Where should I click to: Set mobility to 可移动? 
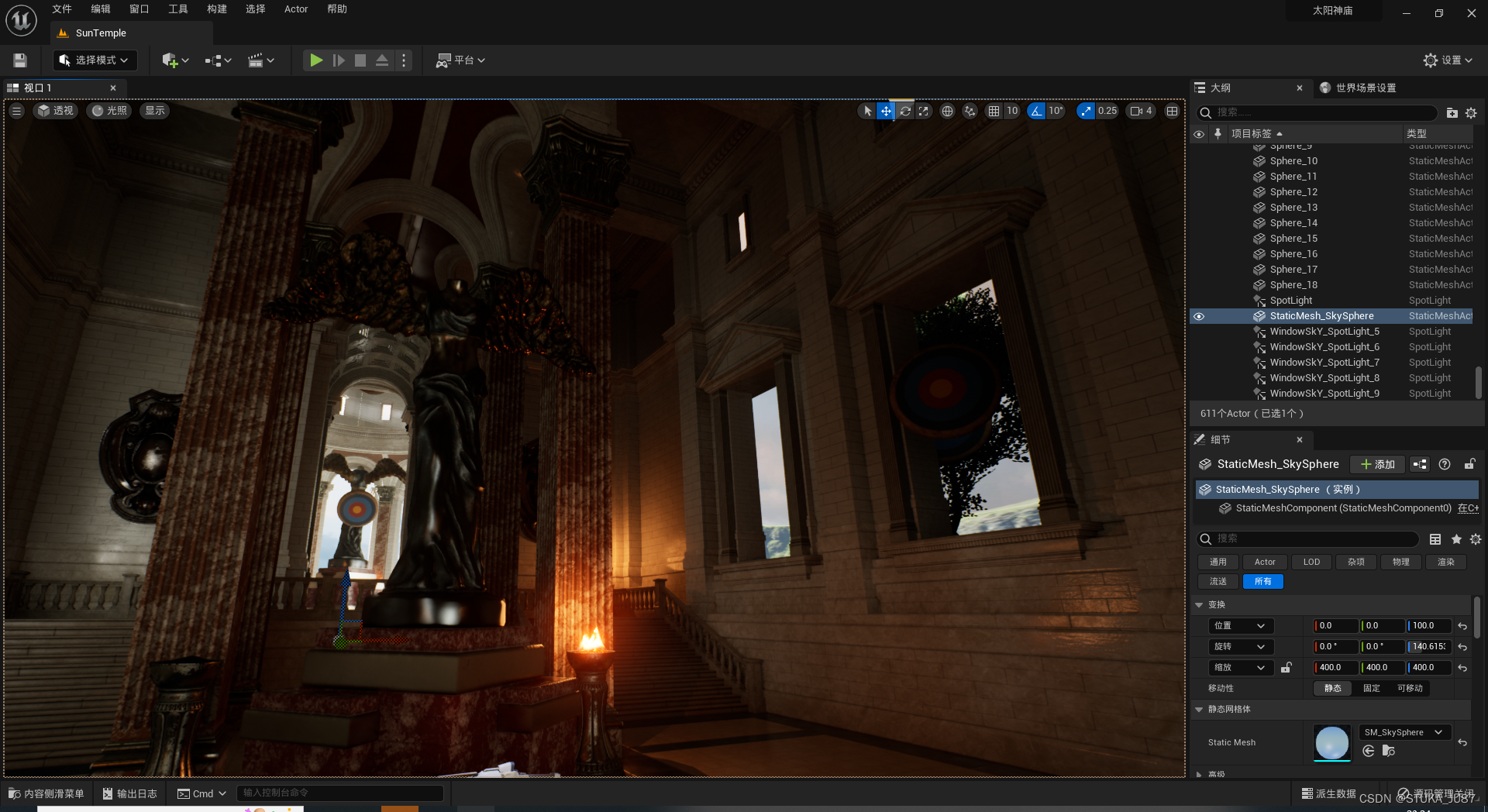pos(1410,688)
